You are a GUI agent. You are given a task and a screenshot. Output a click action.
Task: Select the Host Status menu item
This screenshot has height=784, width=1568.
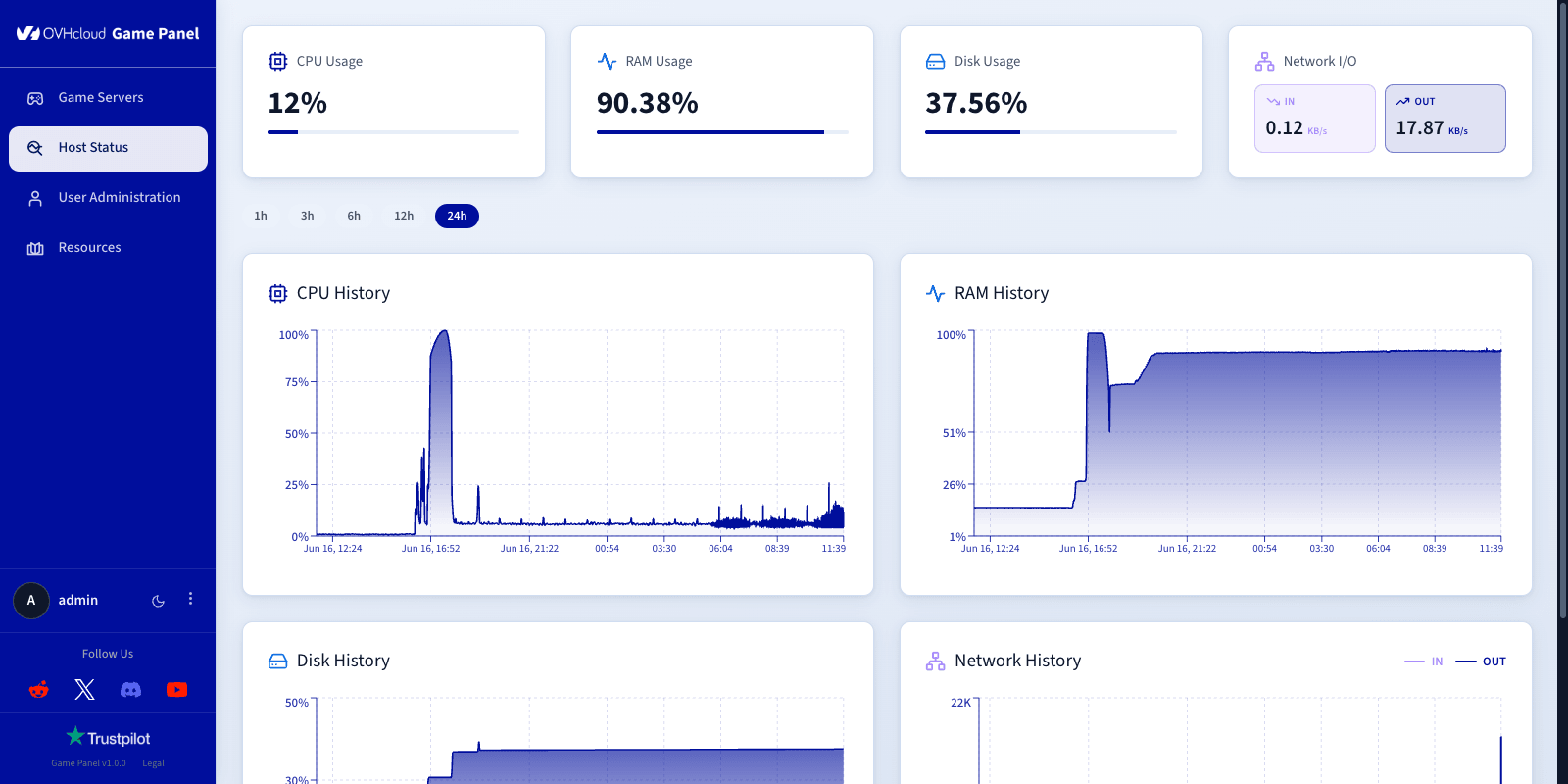pyautogui.click(x=108, y=148)
